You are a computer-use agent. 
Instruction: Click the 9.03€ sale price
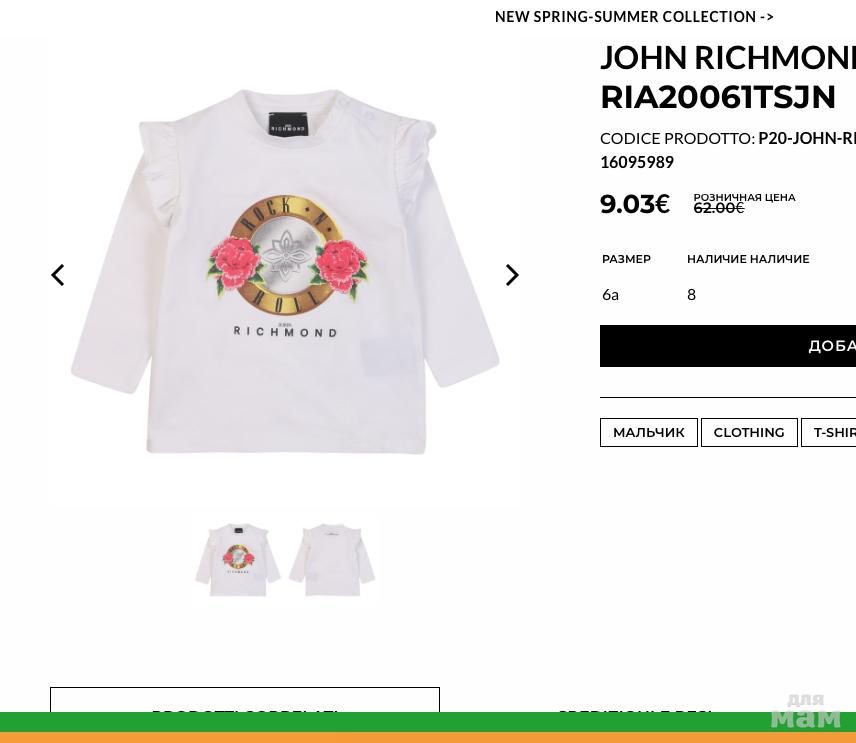[635, 204]
